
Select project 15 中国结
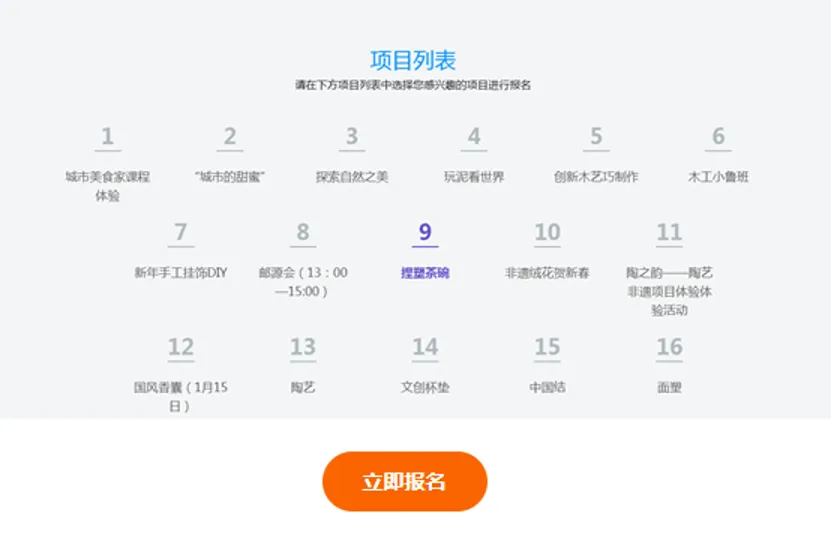547,365
